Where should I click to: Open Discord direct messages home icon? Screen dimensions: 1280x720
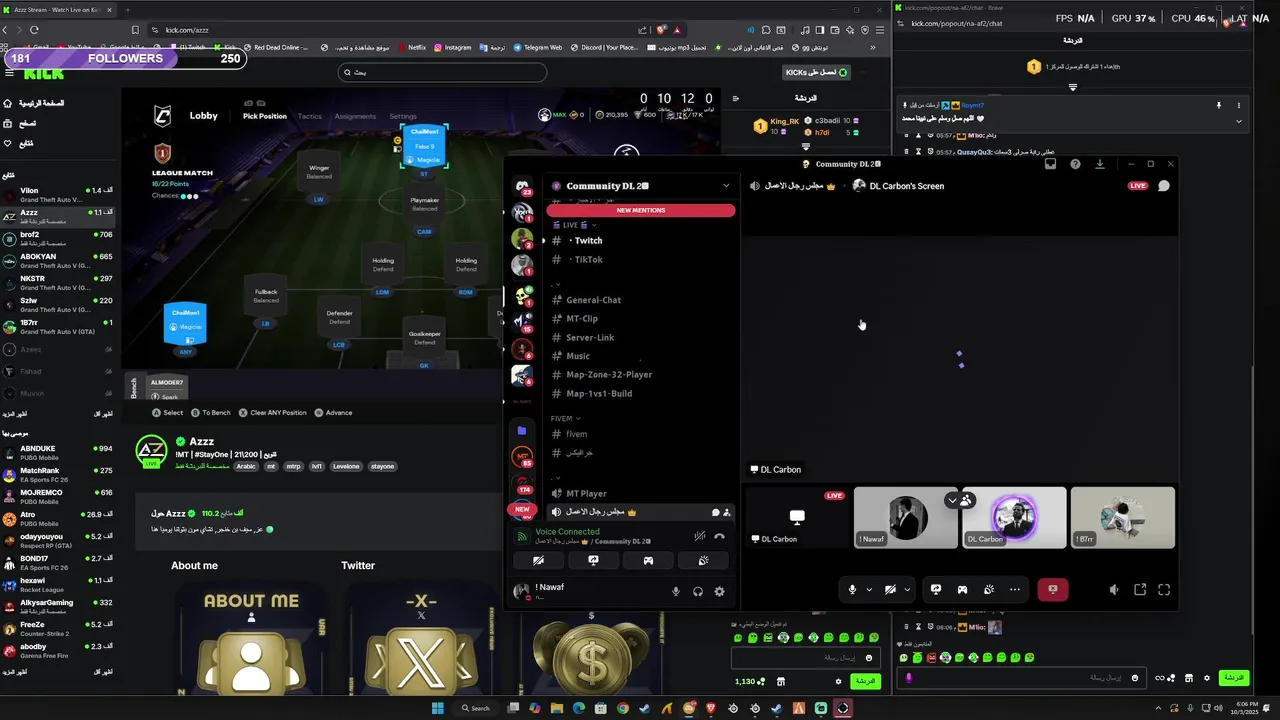[x=522, y=186]
